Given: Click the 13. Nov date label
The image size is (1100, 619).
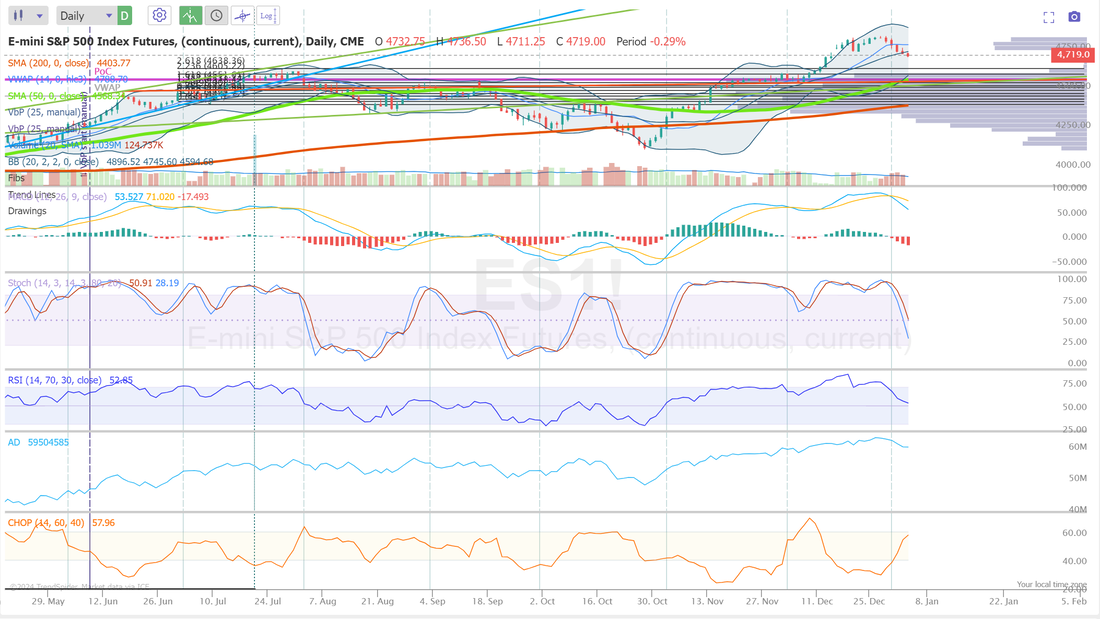Looking at the screenshot, I should (707, 601).
